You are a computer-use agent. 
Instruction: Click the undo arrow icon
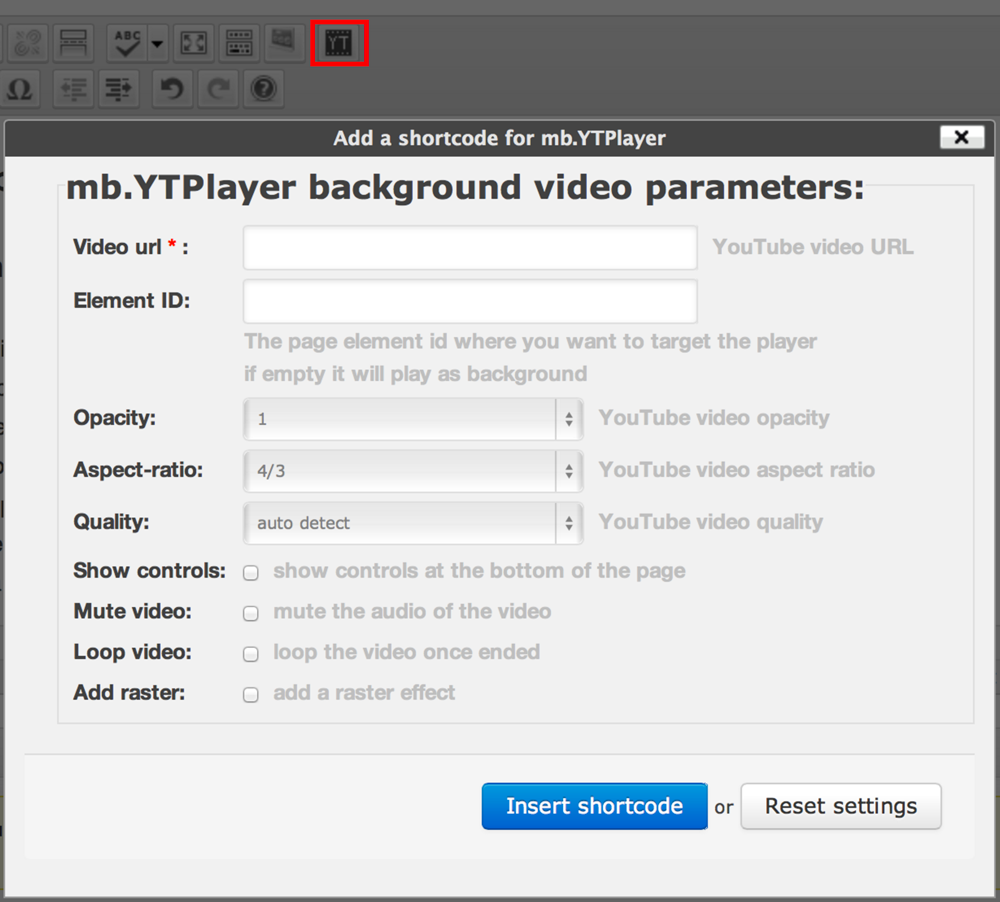click(x=172, y=89)
